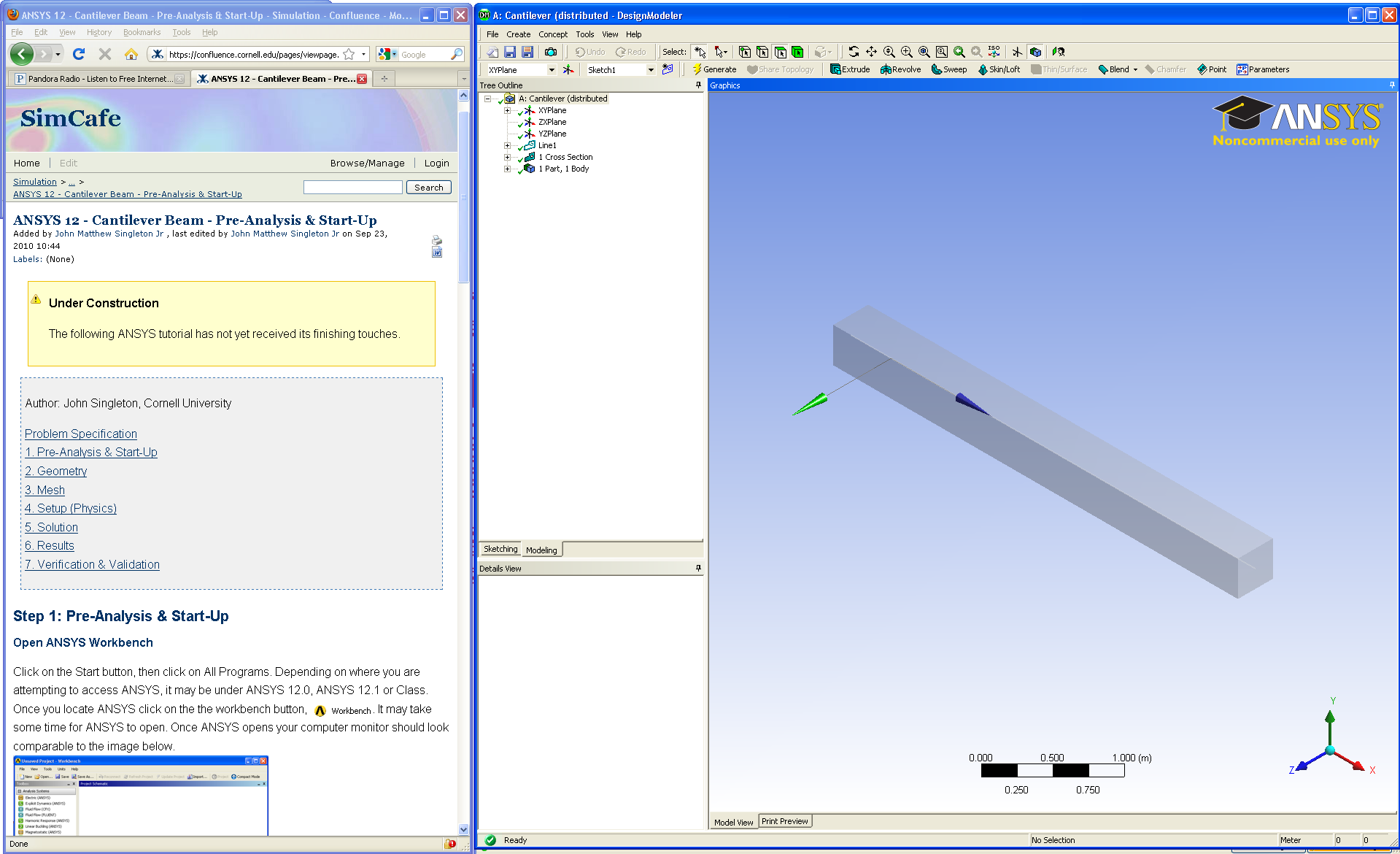This screenshot has width=1400, height=854.
Task: Open the Blend tool
Action: tap(1113, 69)
